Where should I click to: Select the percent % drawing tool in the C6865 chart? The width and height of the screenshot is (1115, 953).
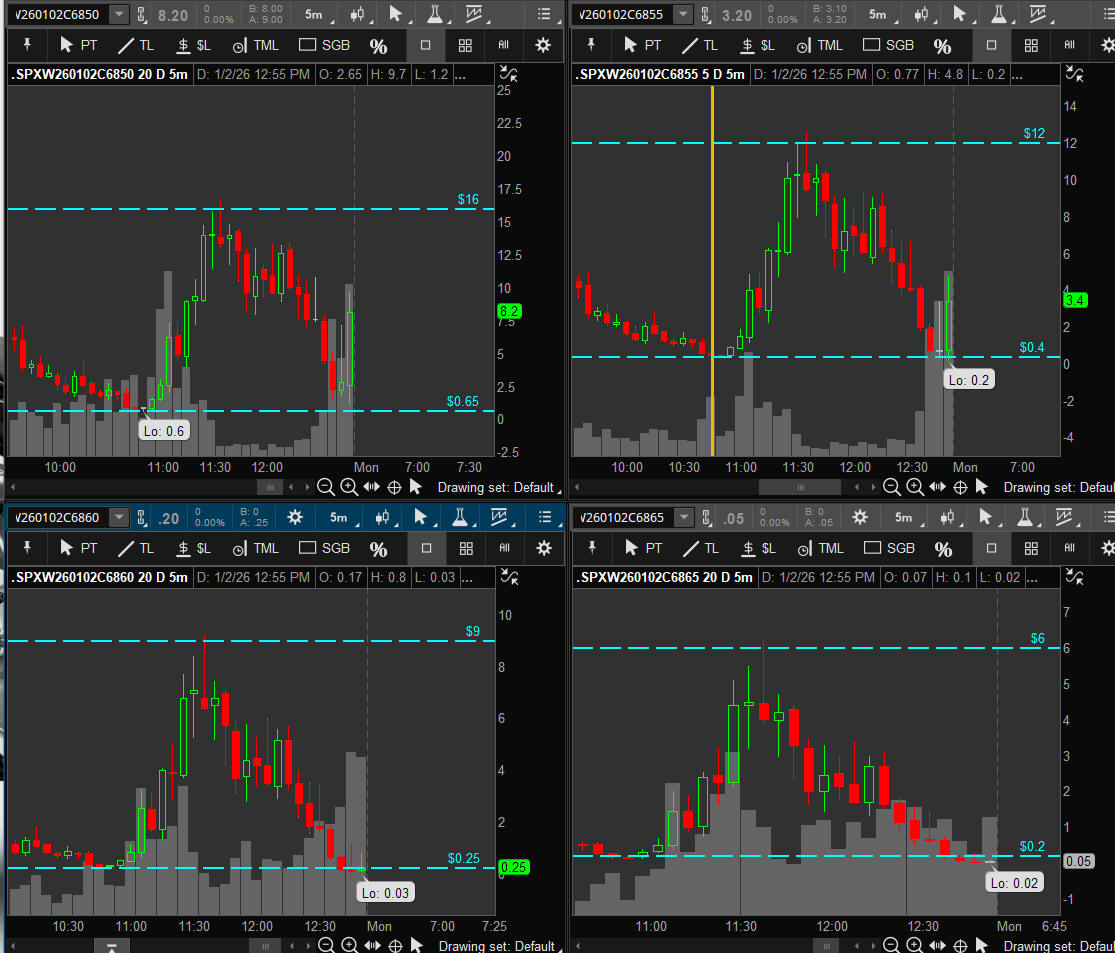click(x=943, y=548)
